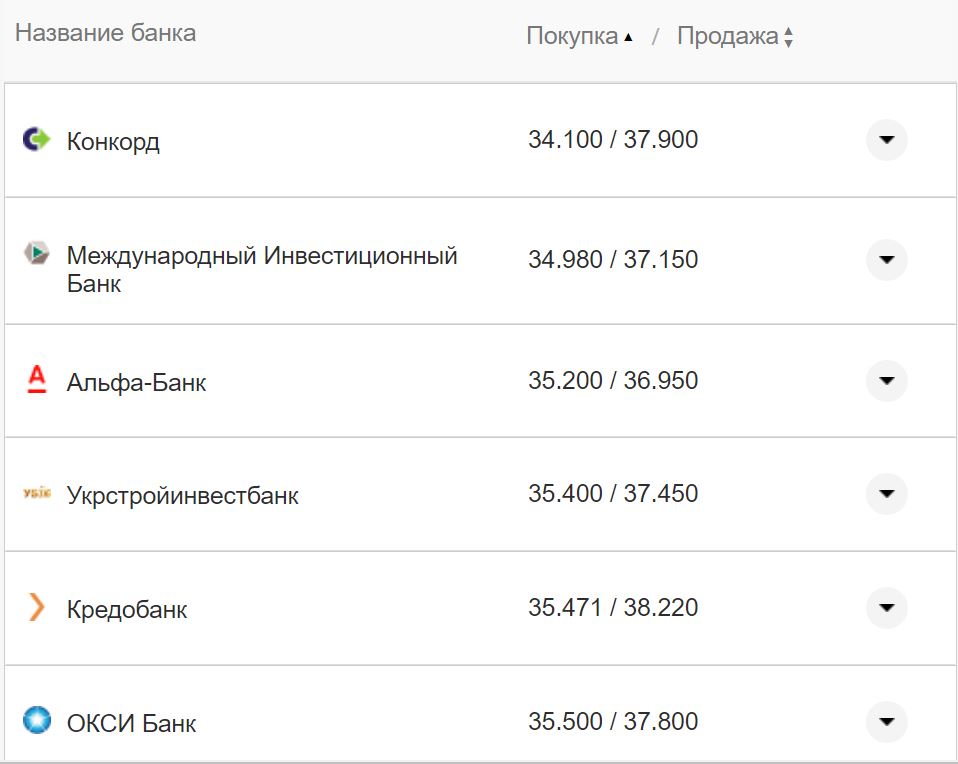Image resolution: width=958 pixels, height=764 pixels.
Task: Toggle sorting by Покупка column
Action: pos(572,33)
